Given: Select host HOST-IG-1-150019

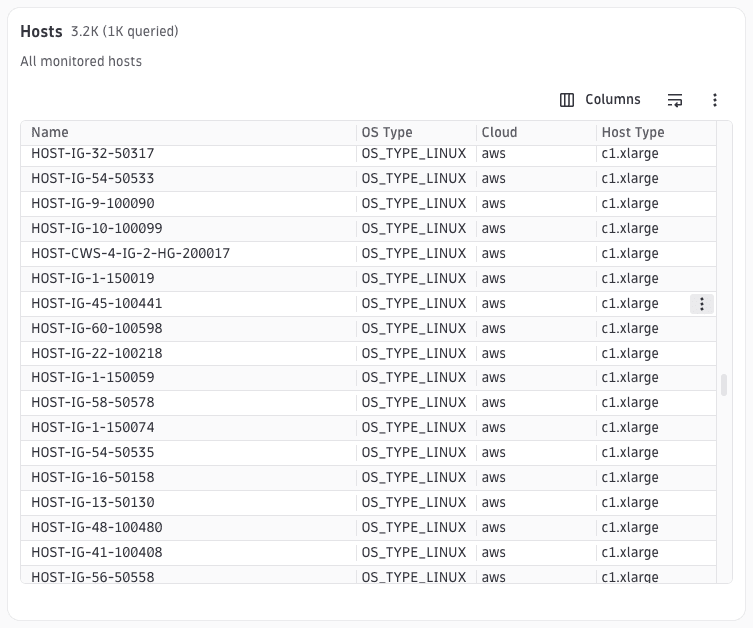Looking at the screenshot, I should [93, 278].
